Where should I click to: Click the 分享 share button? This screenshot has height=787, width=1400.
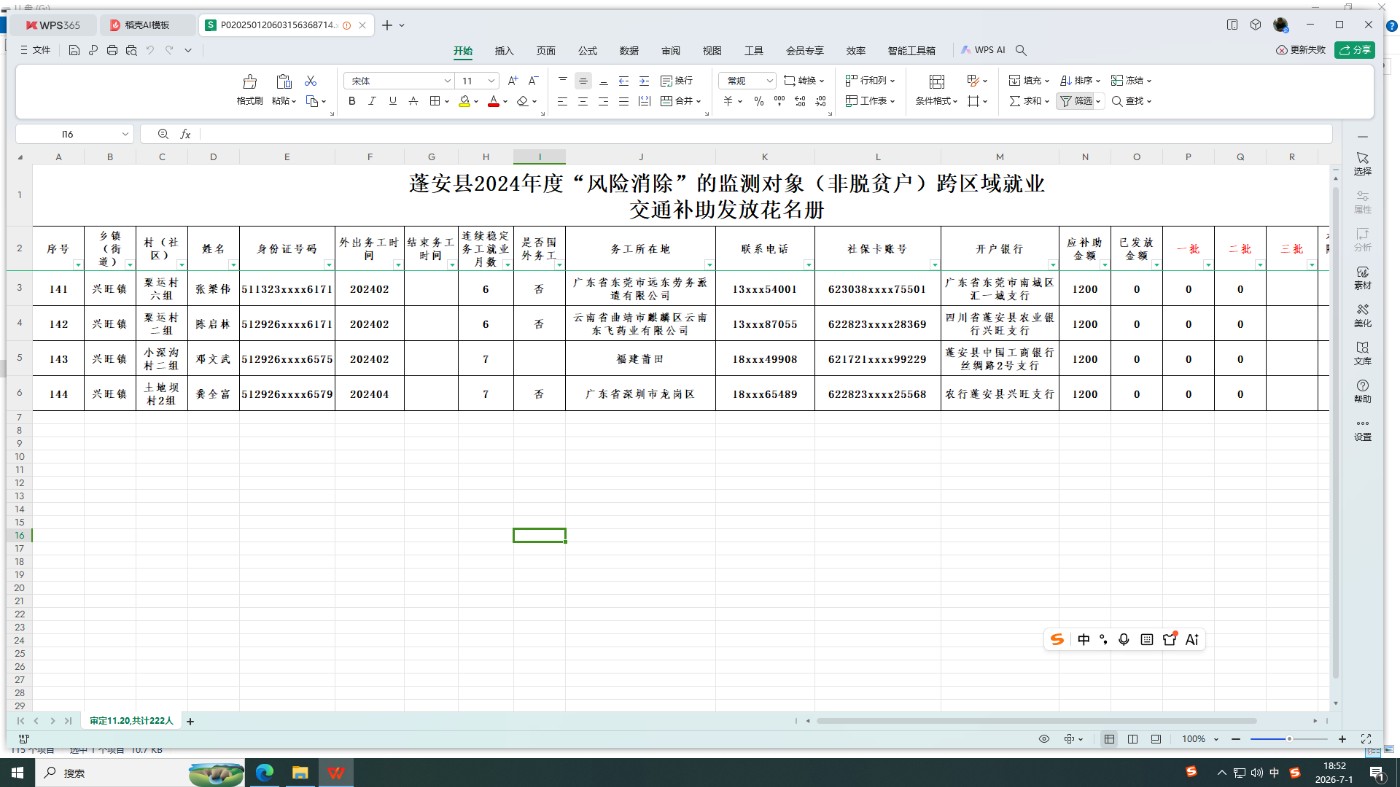point(1354,50)
